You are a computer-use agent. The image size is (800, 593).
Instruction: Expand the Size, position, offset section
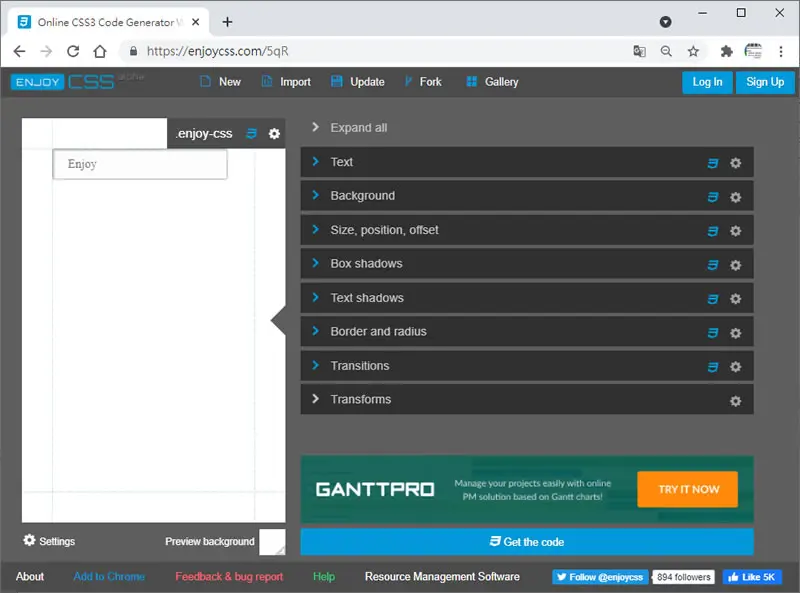(527, 230)
